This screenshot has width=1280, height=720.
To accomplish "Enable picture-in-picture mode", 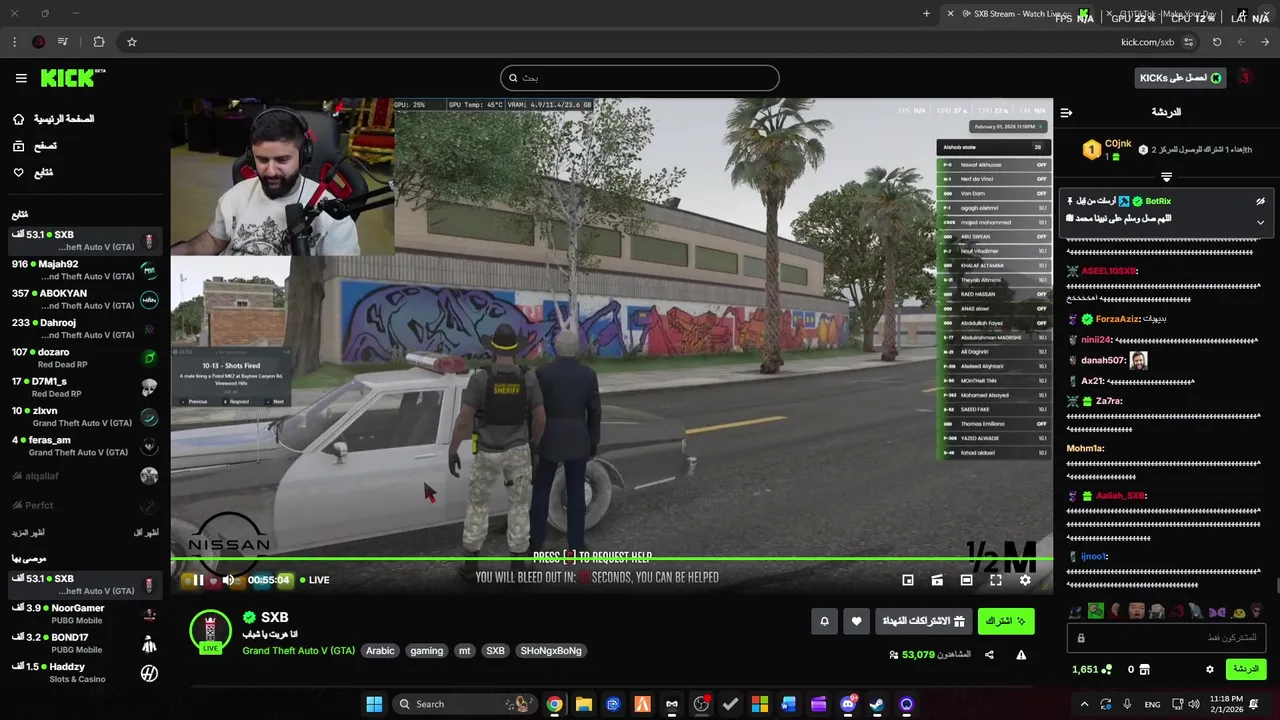I will point(908,580).
